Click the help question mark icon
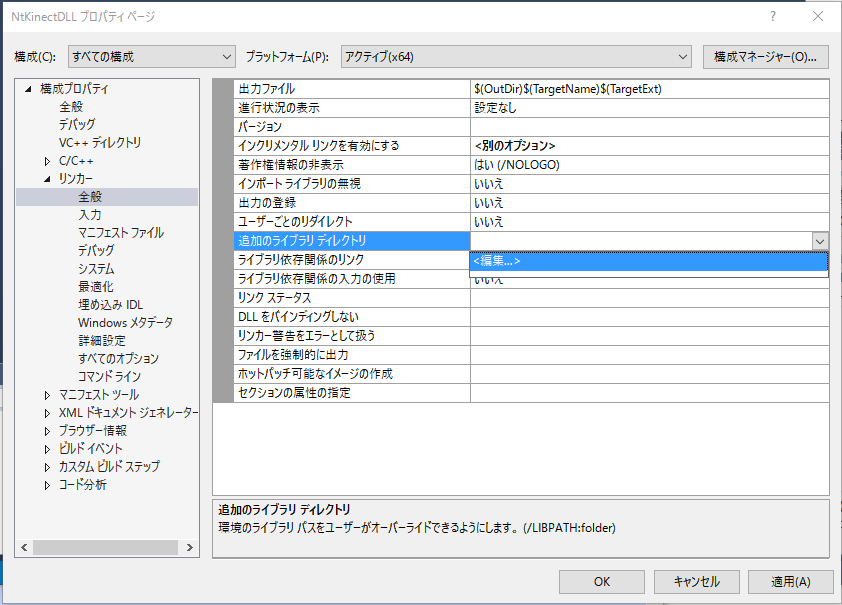 (x=772, y=17)
